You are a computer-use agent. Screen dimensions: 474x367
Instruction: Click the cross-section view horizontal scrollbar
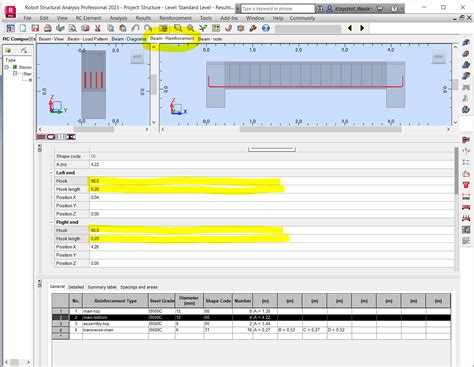click(93, 129)
